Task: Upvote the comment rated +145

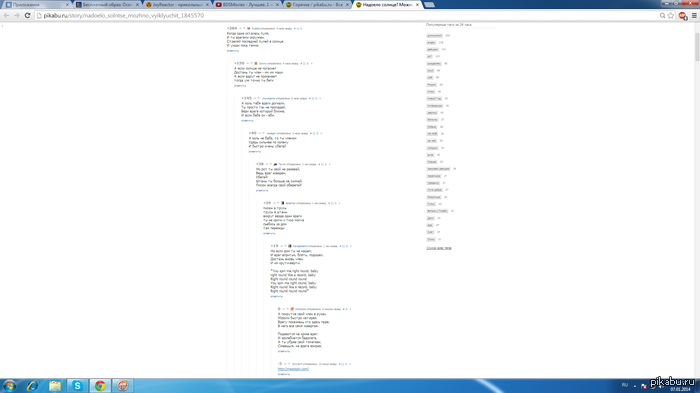Action: 255,98
